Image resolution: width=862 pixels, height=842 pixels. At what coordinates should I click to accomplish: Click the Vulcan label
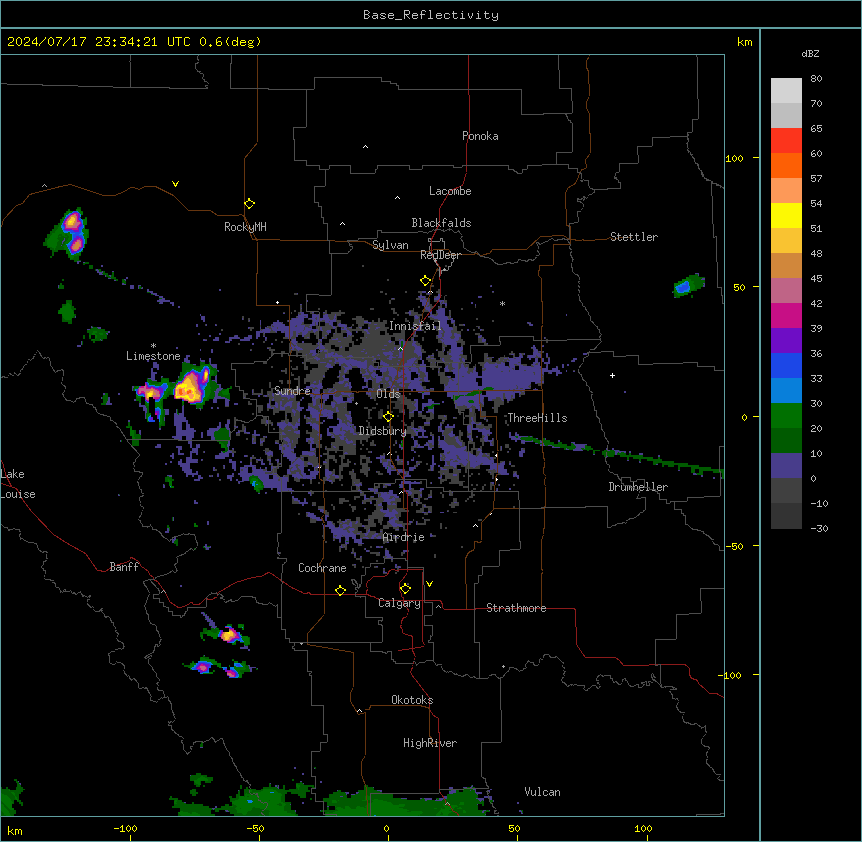coord(542,792)
